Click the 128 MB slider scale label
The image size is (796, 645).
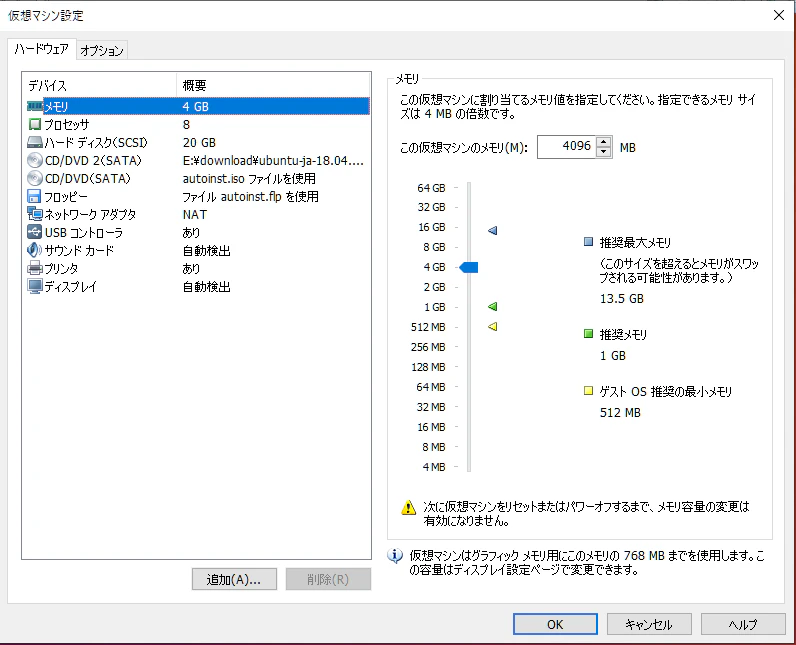coord(428,367)
